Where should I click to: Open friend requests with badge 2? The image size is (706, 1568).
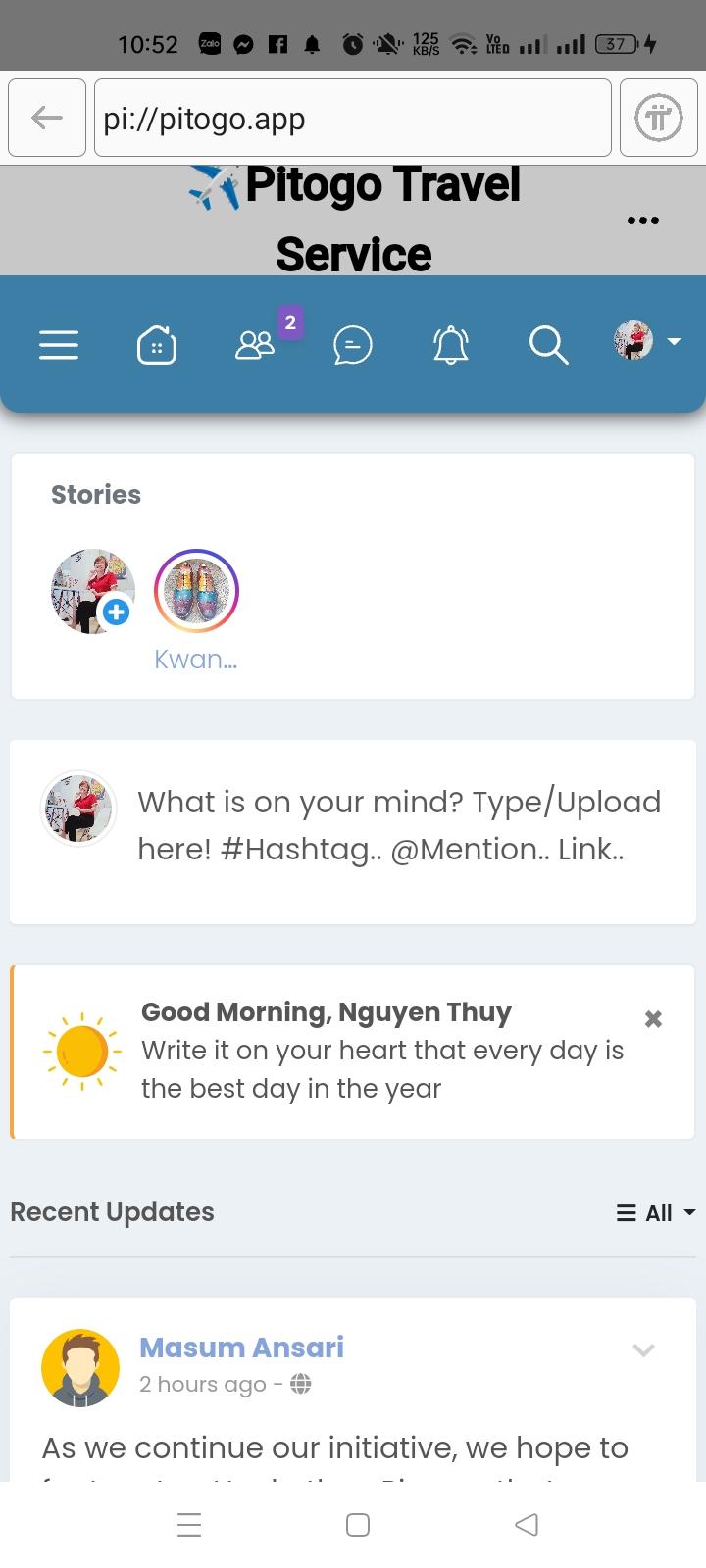coord(256,344)
